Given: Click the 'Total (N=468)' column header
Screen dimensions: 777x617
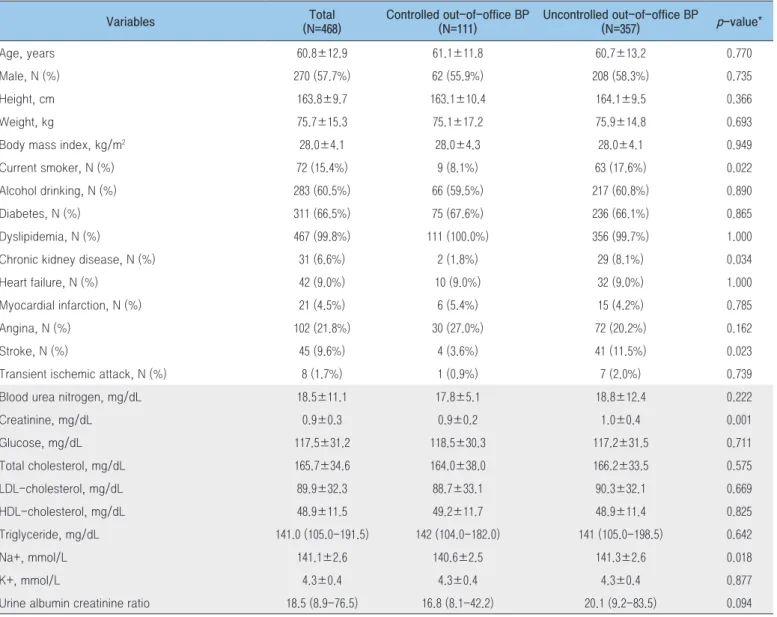Looking at the screenshot, I should (322, 22).
